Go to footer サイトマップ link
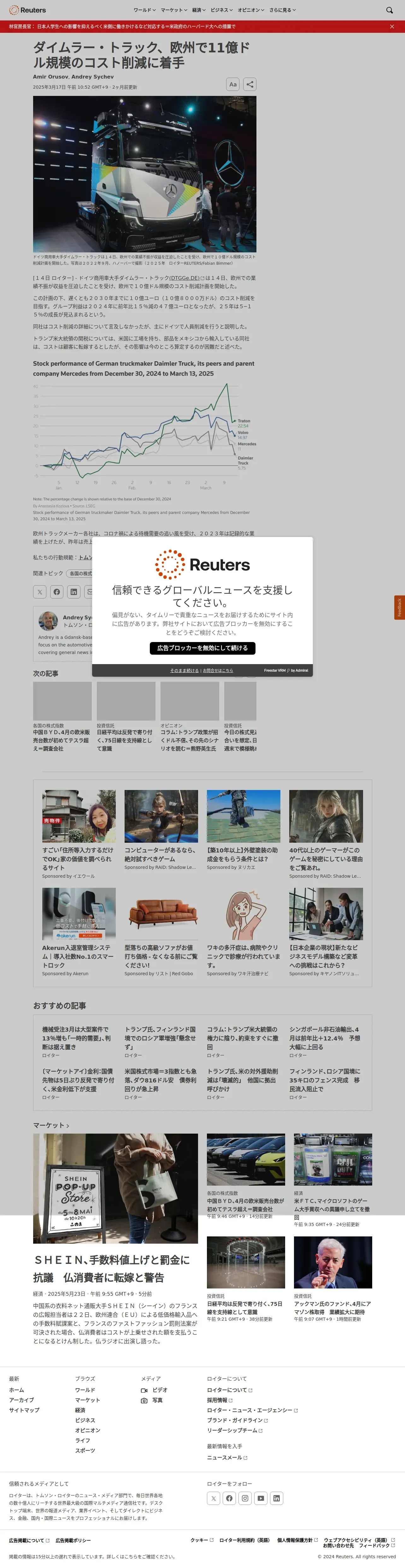The height and width of the screenshot is (1568, 405). click(x=24, y=1410)
